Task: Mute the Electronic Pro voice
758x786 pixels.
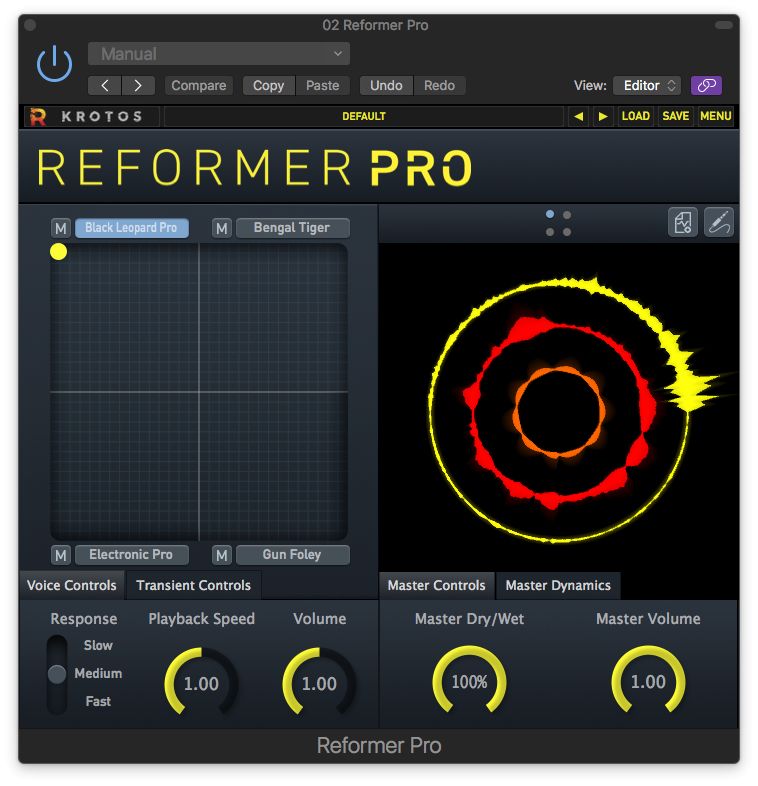Action: coord(61,555)
